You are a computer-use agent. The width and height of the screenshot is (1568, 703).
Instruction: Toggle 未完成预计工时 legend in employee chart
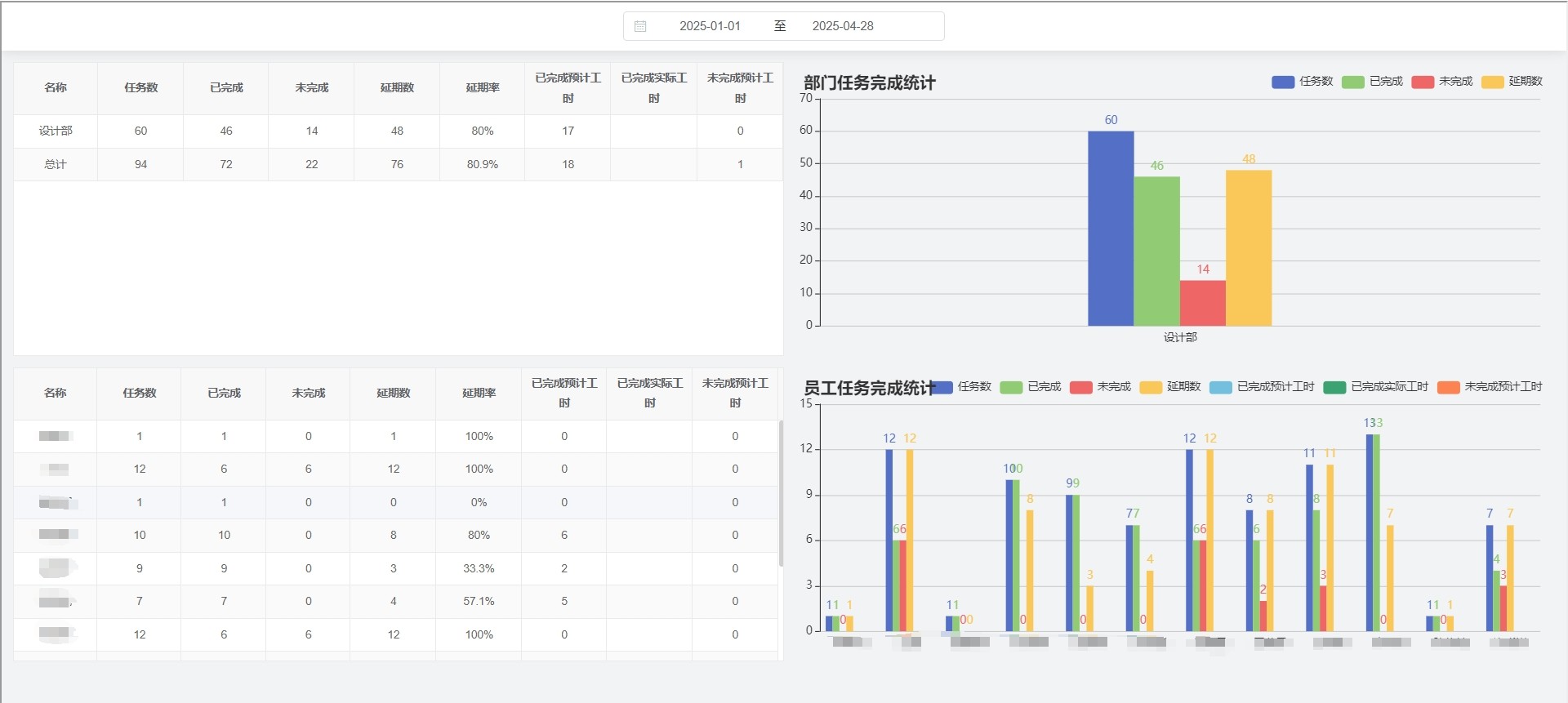click(x=1490, y=387)
